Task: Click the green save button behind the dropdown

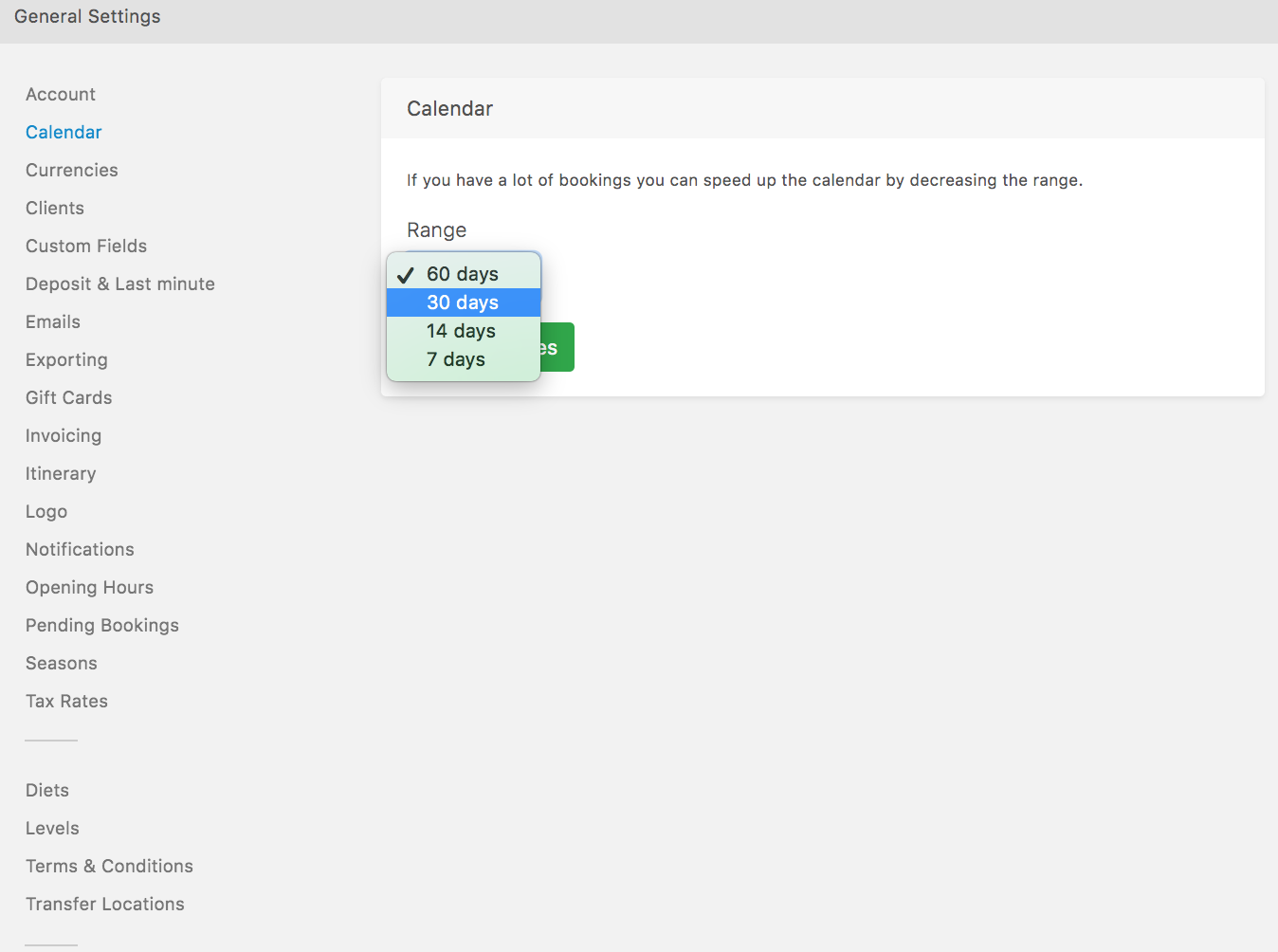Action: tap(557, 347)
